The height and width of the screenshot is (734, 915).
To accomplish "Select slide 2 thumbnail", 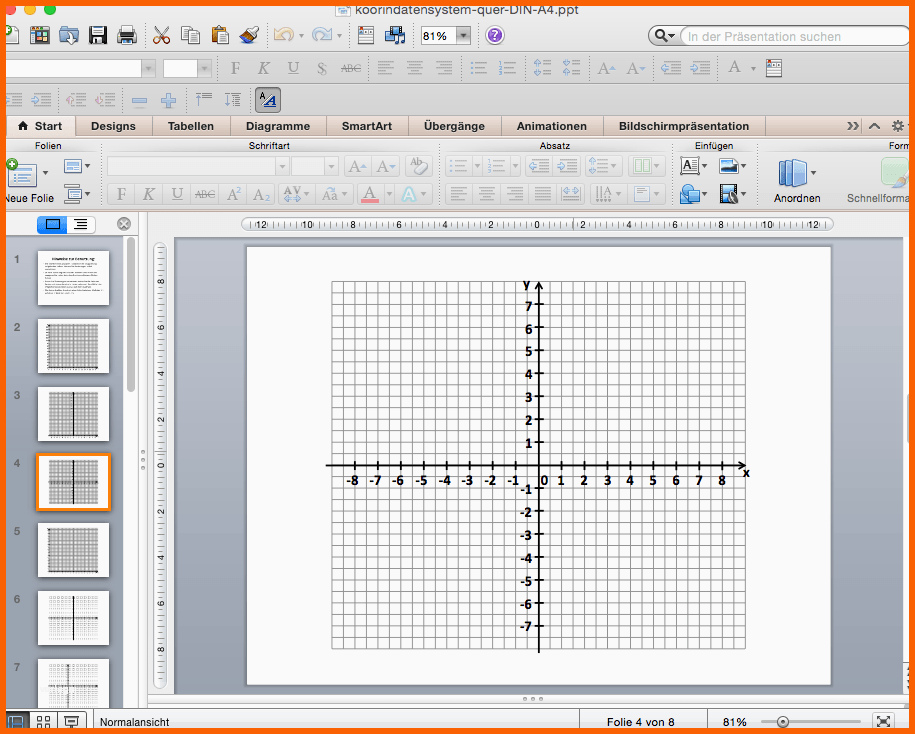I will 73,346.
